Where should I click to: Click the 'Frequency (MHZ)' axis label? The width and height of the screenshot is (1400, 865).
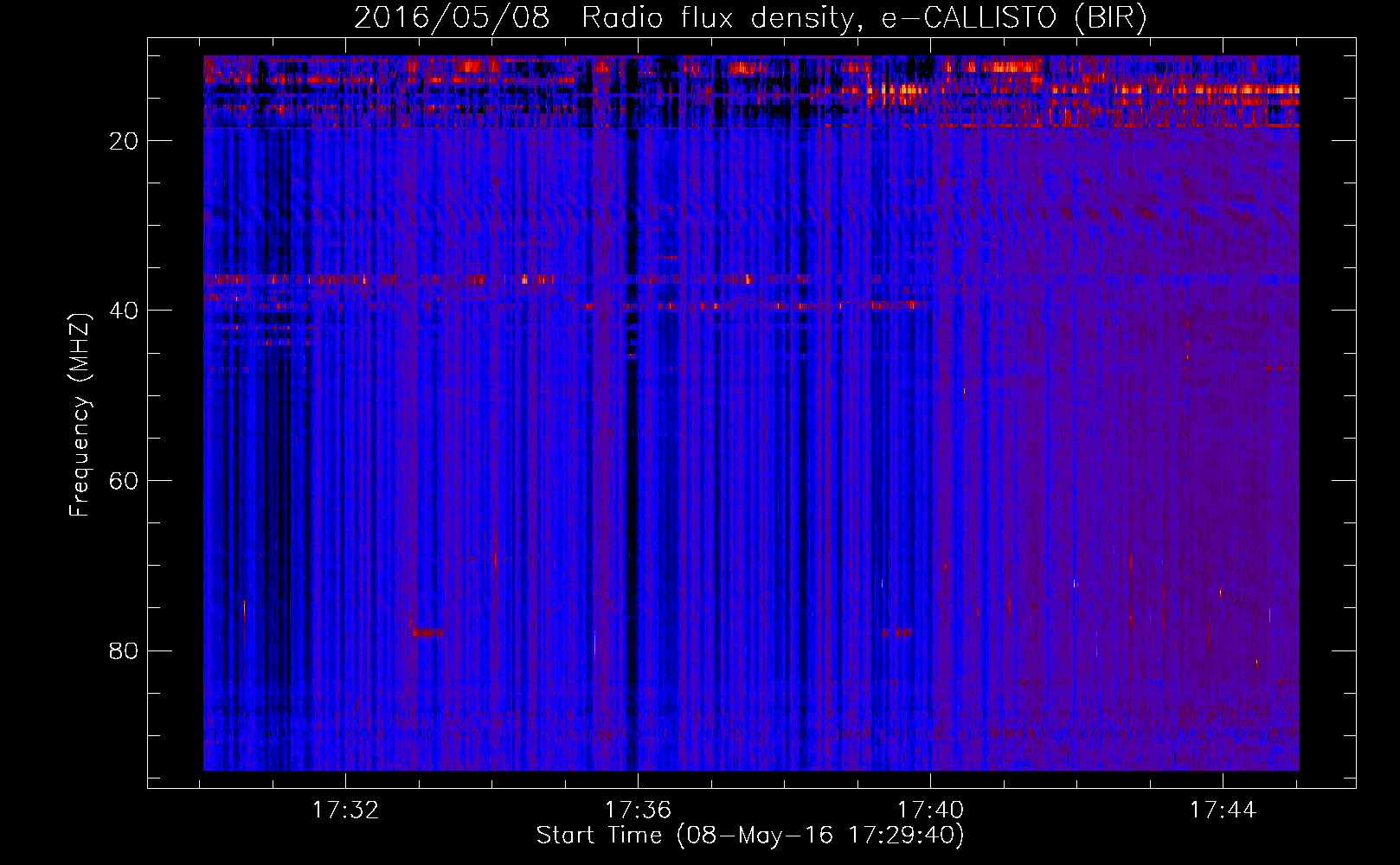(x=80, y=414)
